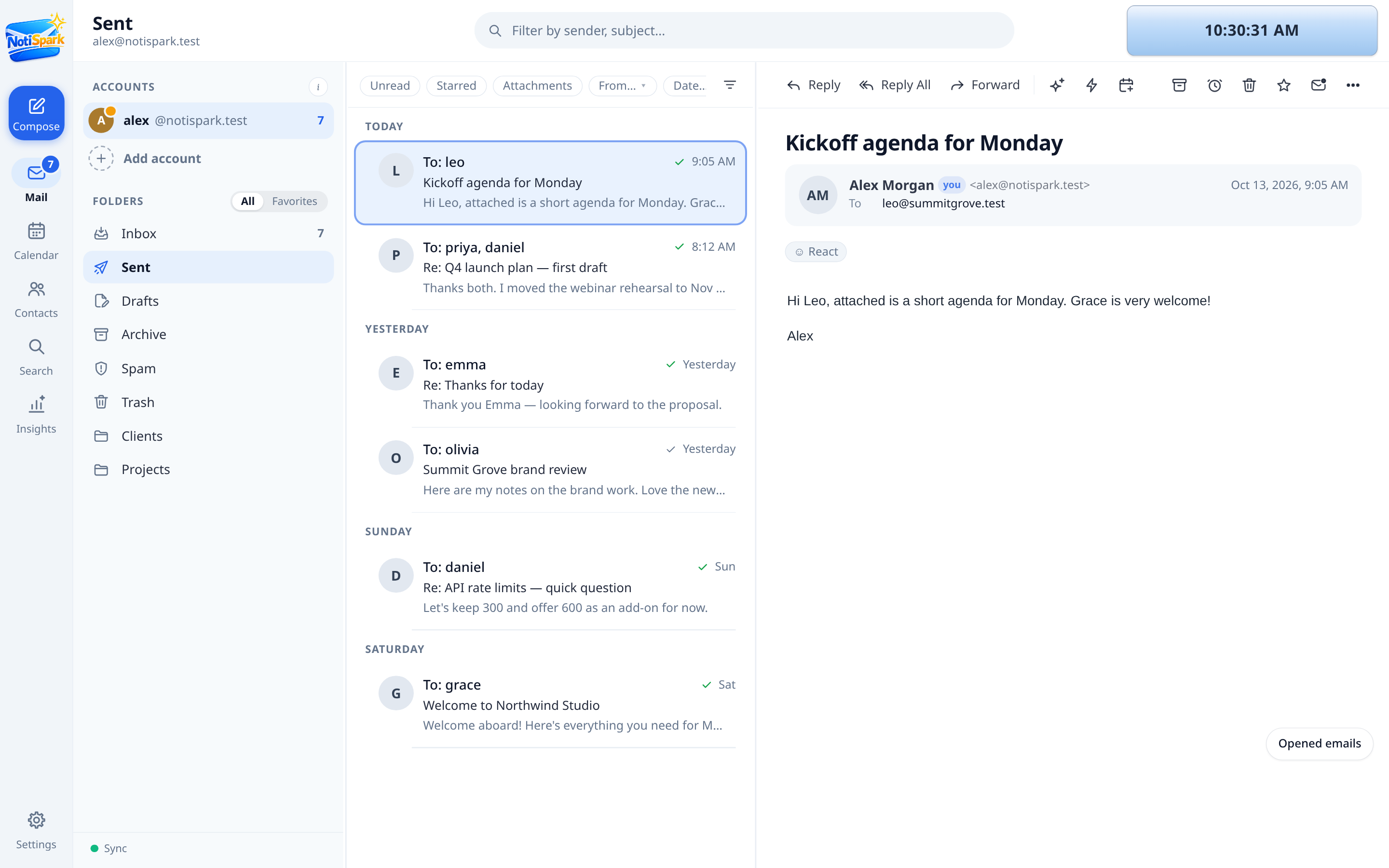Open Search in left sidebar
Viewport: 1389px width, 868px height.
pos(36,357)
